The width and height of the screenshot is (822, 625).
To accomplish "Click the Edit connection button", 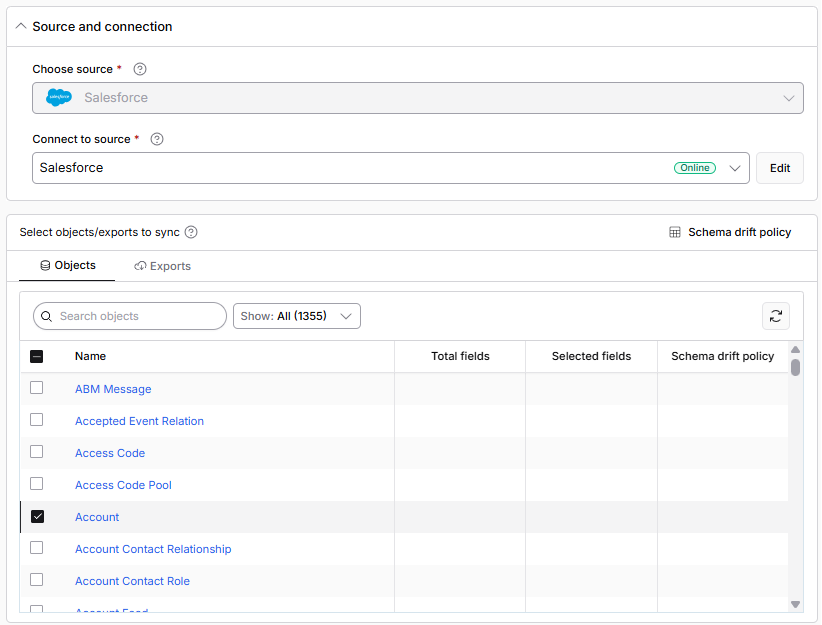I will point(780,168).
